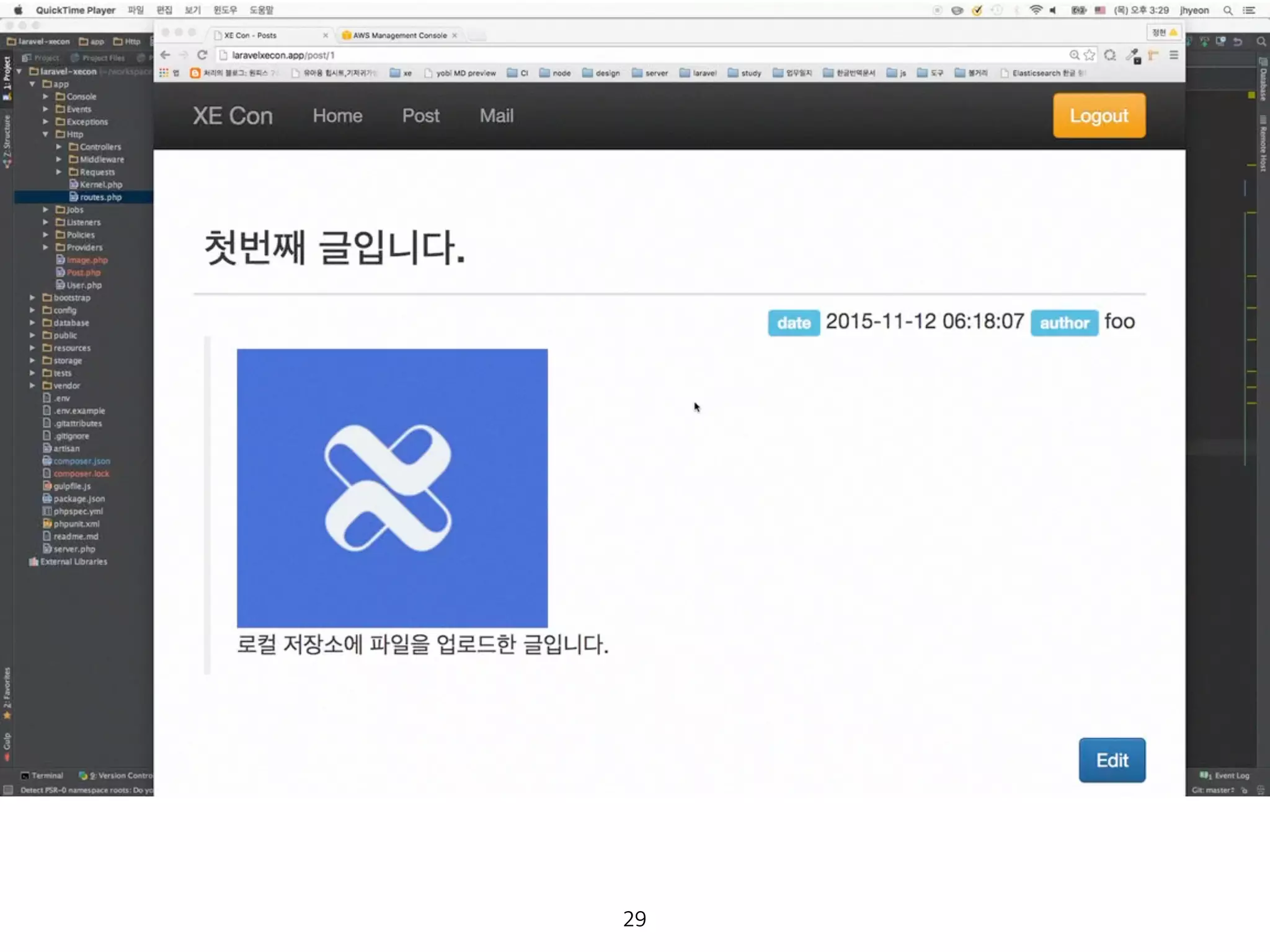The height and width of the screenshot is (952, 1270).
Task: Collapse the app folder
Action: click(x=32, y=84)
